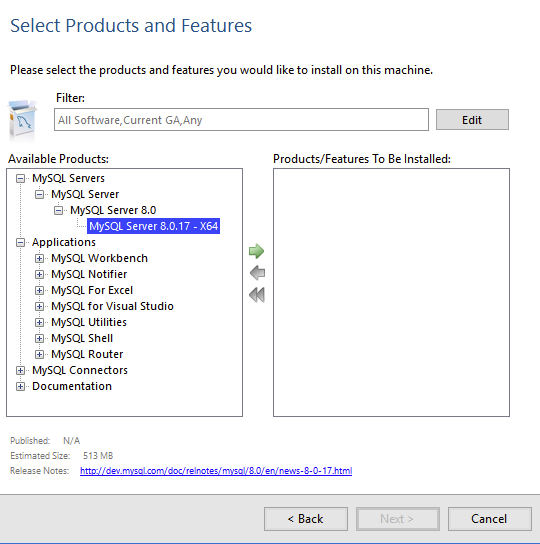Select MySQL Server 8.0.17 - X64 item
Image resolution: width=540 pixels, height=544 pixels.
[153, 226]
